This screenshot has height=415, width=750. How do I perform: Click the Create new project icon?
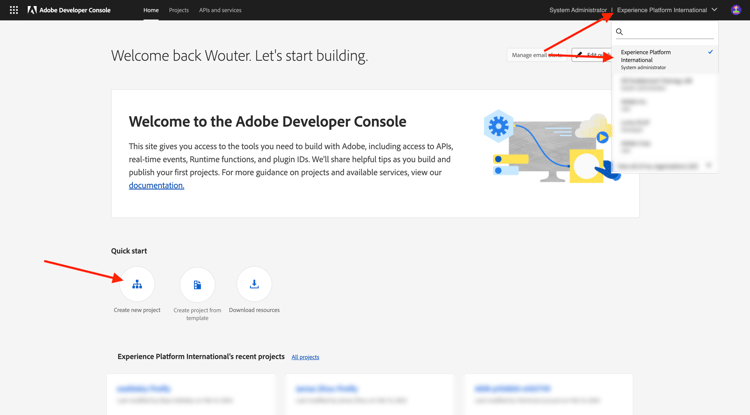pos(137,284)
